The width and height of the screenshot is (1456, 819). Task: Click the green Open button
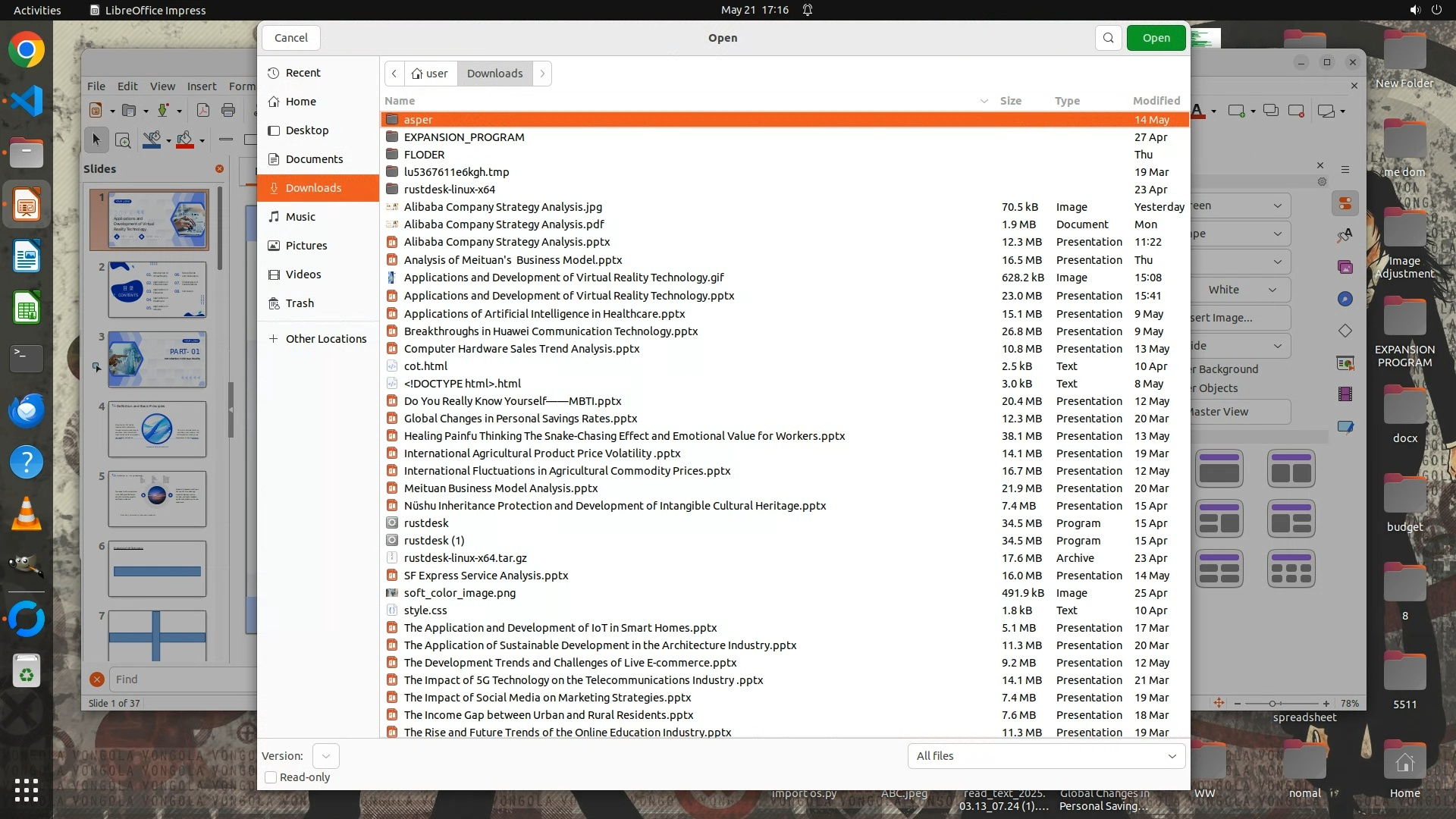pyautogui.click(x=1156, y=38)
